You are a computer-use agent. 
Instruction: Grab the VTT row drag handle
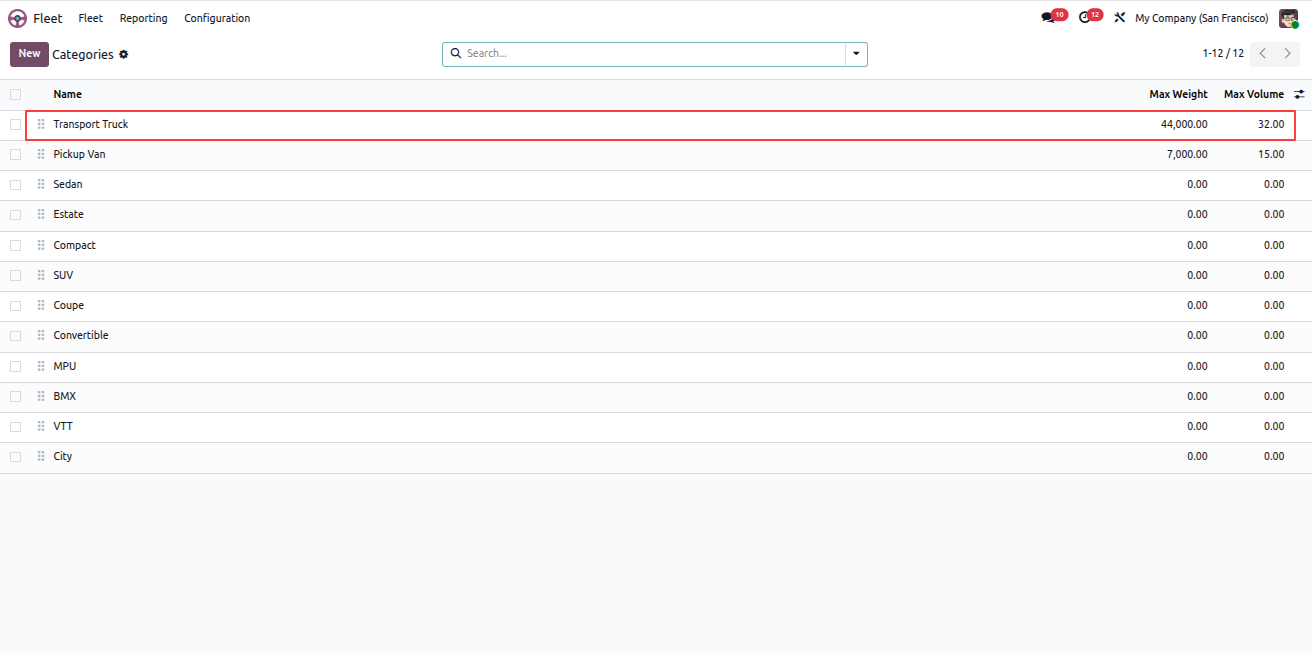(41, 426)
